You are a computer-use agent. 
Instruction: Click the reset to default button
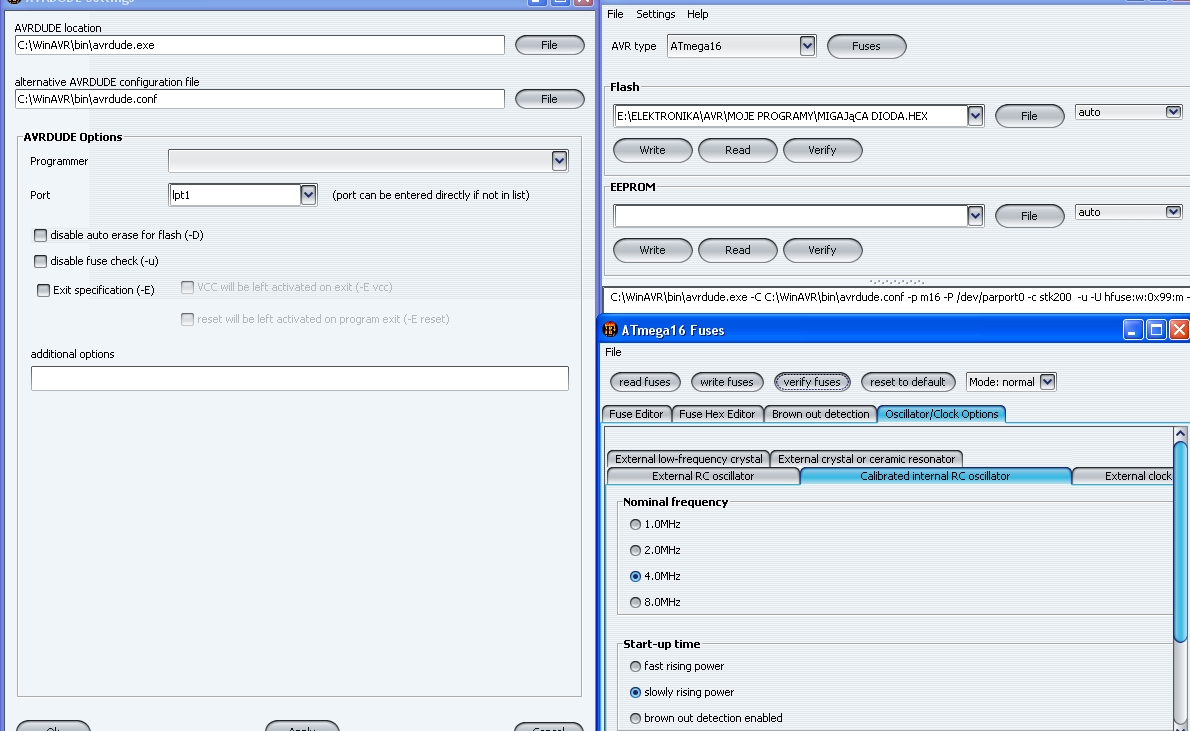click(908, 382)
